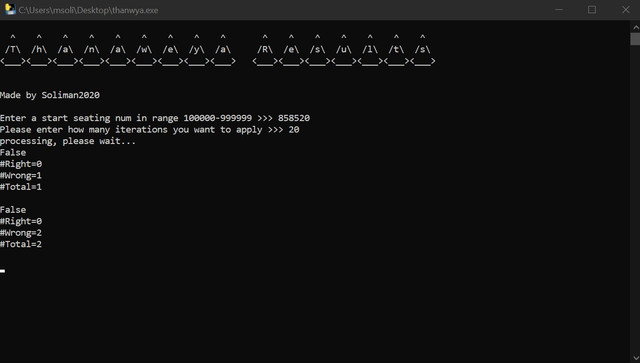This screenshot has width=640, height=363.
Task: Click the '#Total=2' output line
Action: (21, 244)
